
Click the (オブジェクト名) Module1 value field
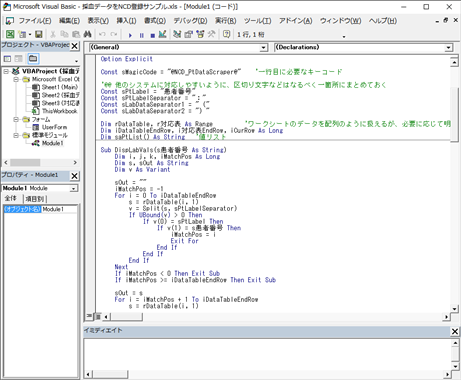pyautogui.click(x=59, y=209)
